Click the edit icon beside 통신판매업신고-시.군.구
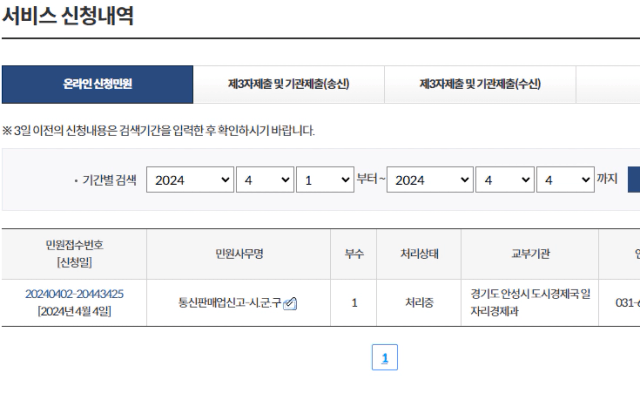640x393 pixels. click(290, 303)
